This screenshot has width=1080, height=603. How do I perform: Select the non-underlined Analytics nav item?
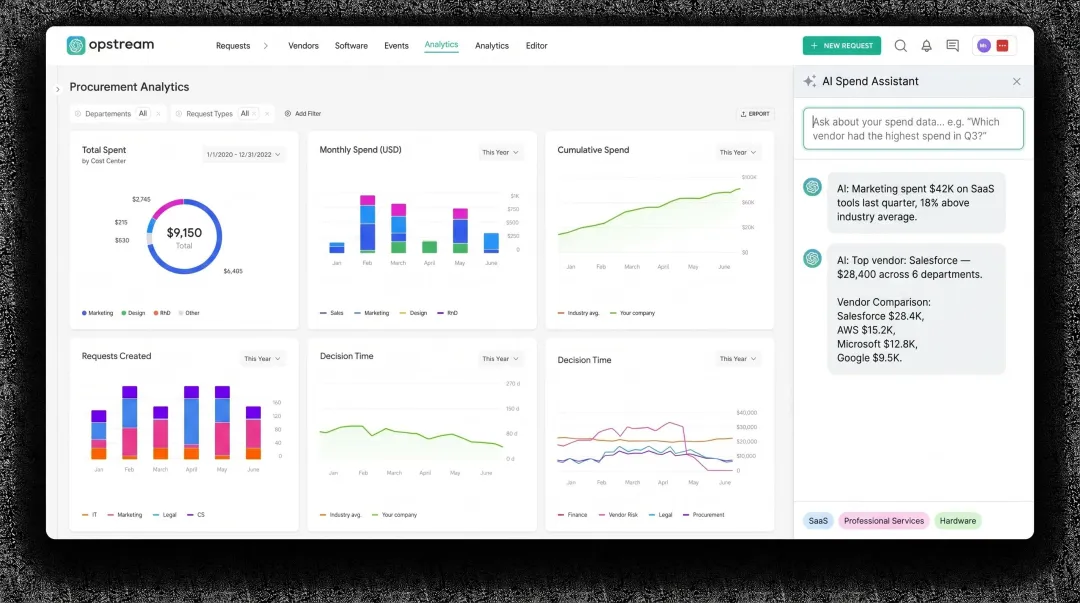(x=492, y=46)
